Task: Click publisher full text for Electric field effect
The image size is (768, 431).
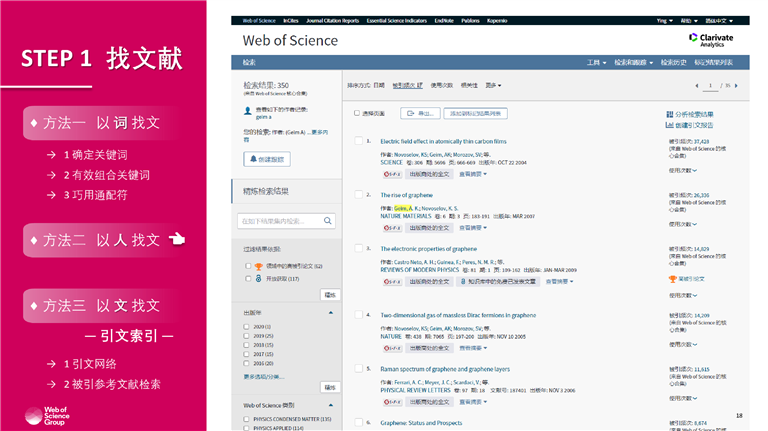Action: click(x=429, y=174)
